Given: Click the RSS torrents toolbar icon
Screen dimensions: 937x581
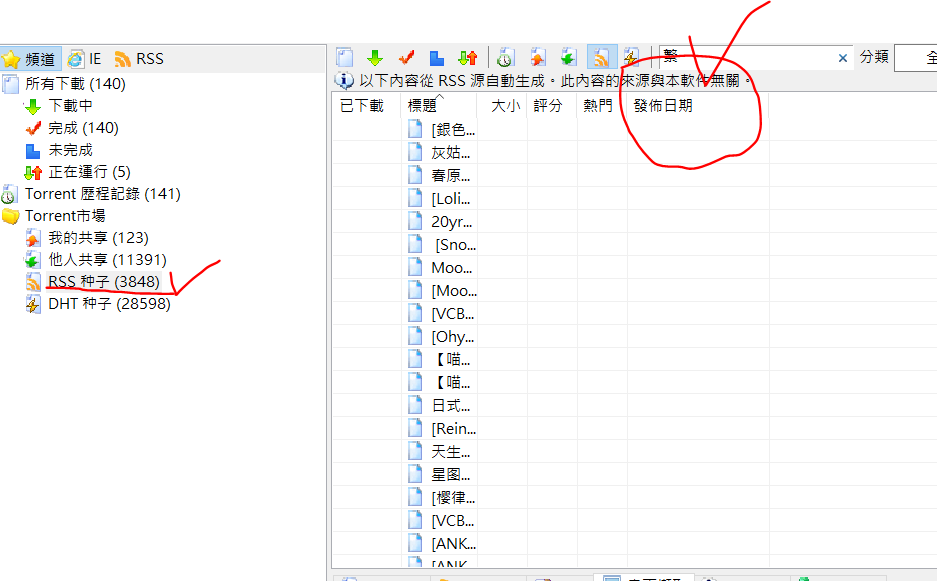Looking at the screenshot, I should tap(600, 58).
